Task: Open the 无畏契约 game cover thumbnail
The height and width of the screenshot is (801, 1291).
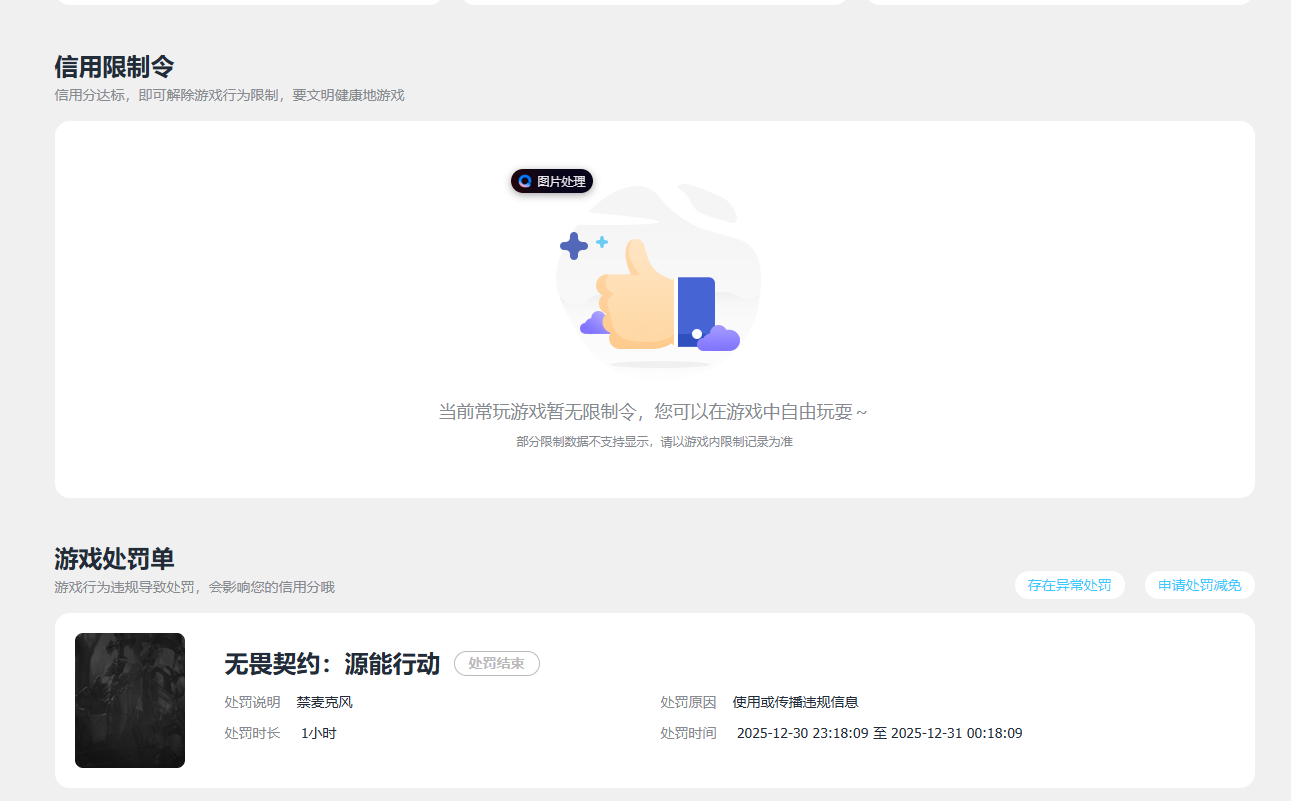Action: [x=130, y=700]
